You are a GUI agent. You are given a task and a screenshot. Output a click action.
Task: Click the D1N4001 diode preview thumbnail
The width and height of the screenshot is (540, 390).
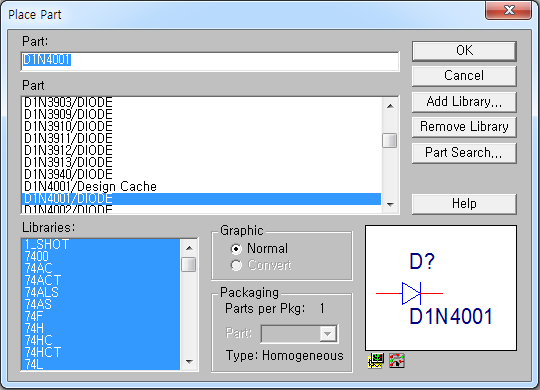(441, 288)
